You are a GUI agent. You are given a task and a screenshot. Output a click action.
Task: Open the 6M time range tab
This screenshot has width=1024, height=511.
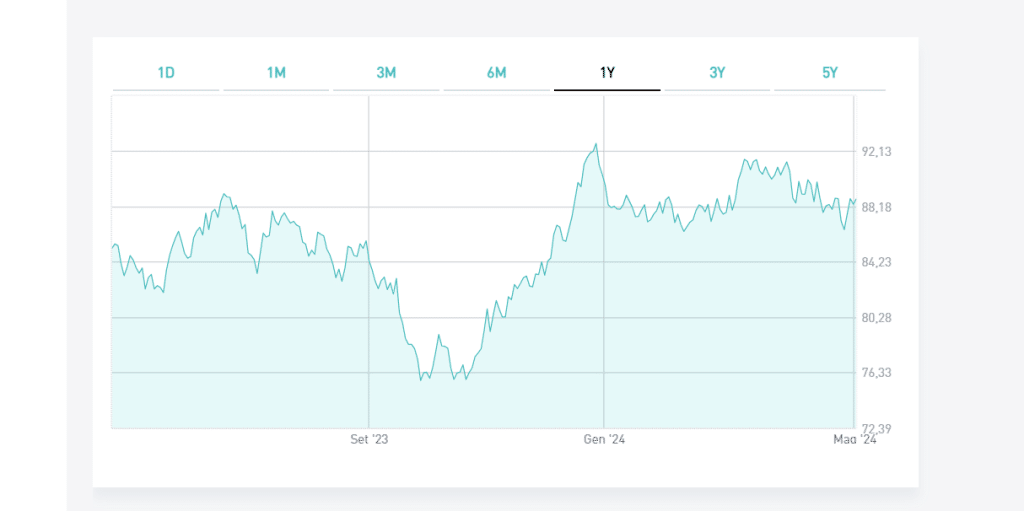click(x=496, y=73)
